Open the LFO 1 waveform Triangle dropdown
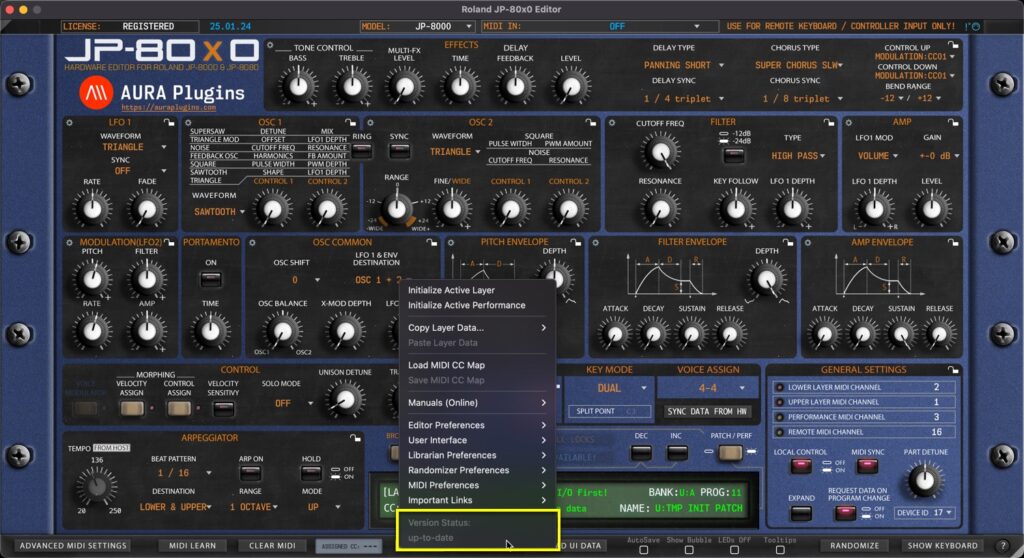 coord(134,147)
